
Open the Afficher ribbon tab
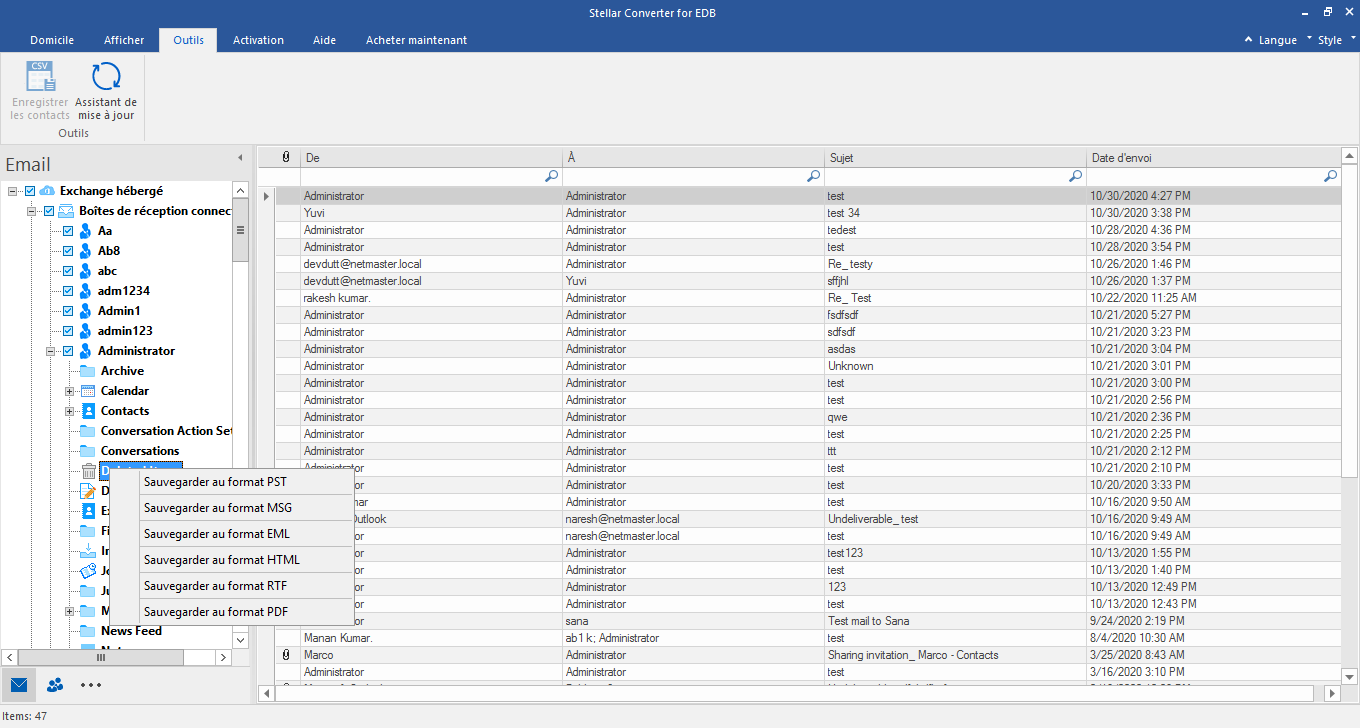[x=124, y=40]
